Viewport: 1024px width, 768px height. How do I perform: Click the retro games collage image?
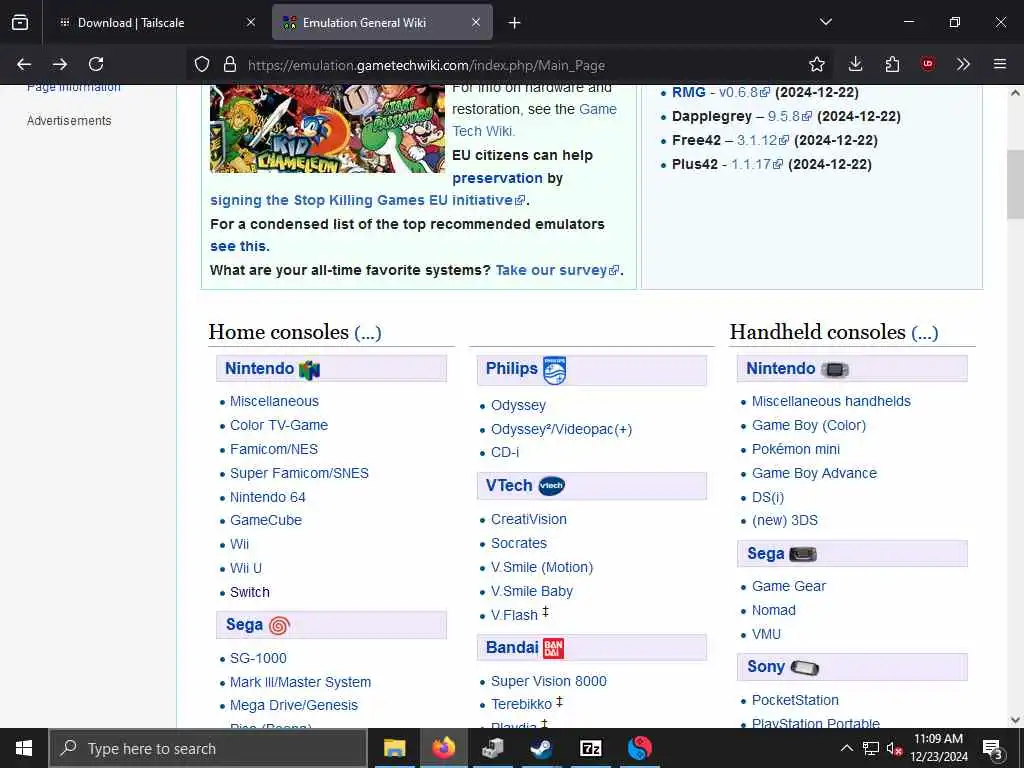(327, 129)
